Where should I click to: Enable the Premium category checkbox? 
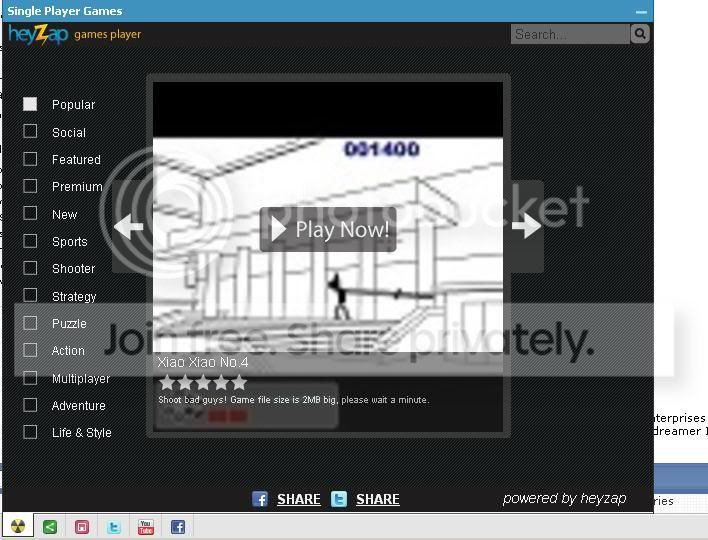tap(30, 186)
